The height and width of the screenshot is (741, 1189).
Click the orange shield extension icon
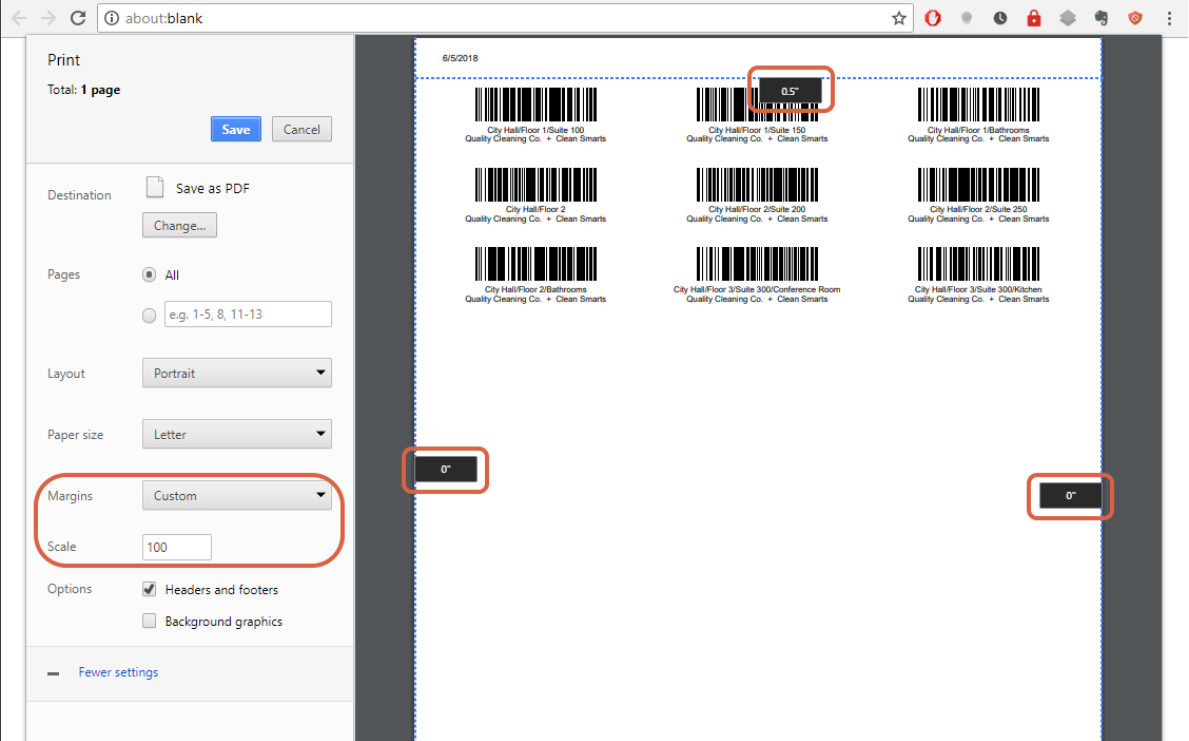pyautogui.click(x=1135, y=18)
